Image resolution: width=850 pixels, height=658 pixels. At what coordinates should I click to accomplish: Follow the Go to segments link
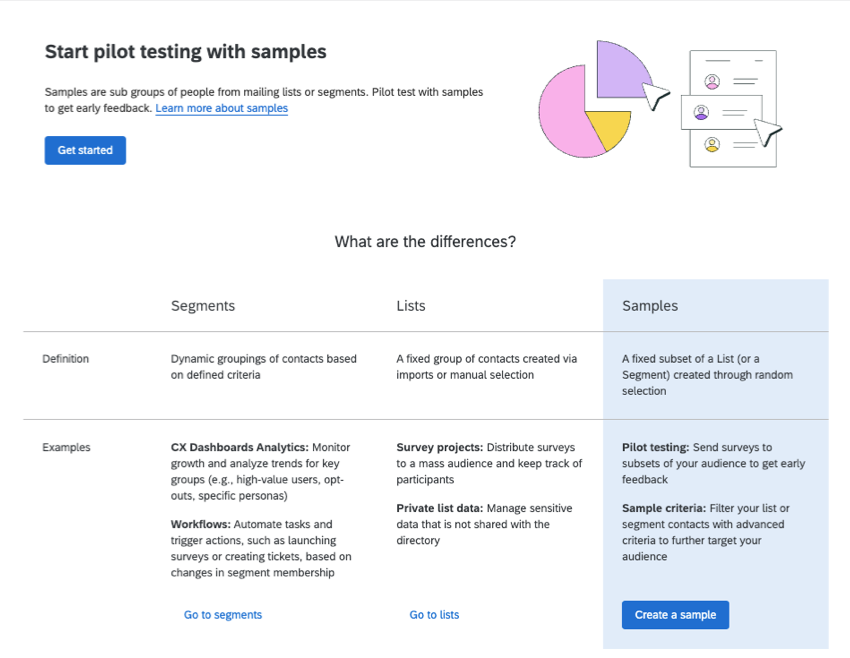[222, 615]
